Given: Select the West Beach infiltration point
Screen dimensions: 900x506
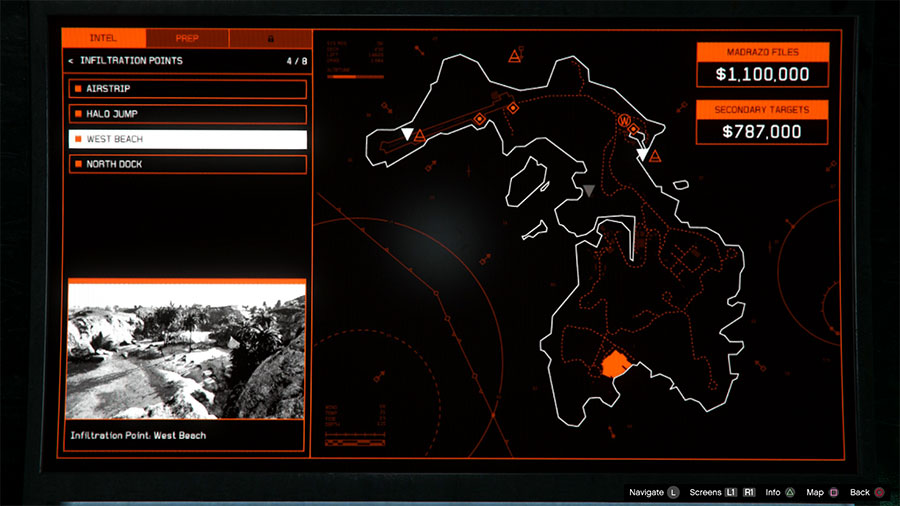Looking at the screenshot, I should pyautogui.click(x=187, y=139).
